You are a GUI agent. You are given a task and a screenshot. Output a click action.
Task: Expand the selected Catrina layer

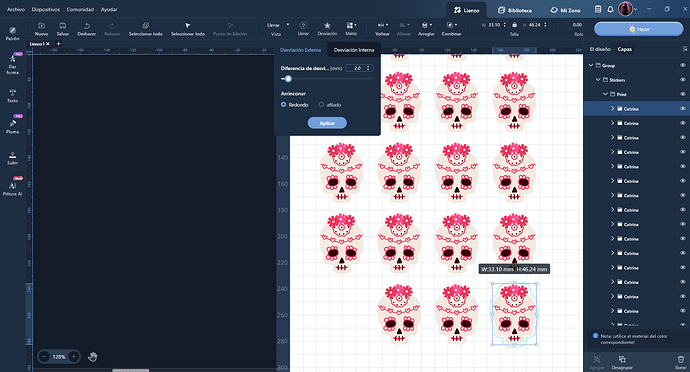click(x=612, y=109)
